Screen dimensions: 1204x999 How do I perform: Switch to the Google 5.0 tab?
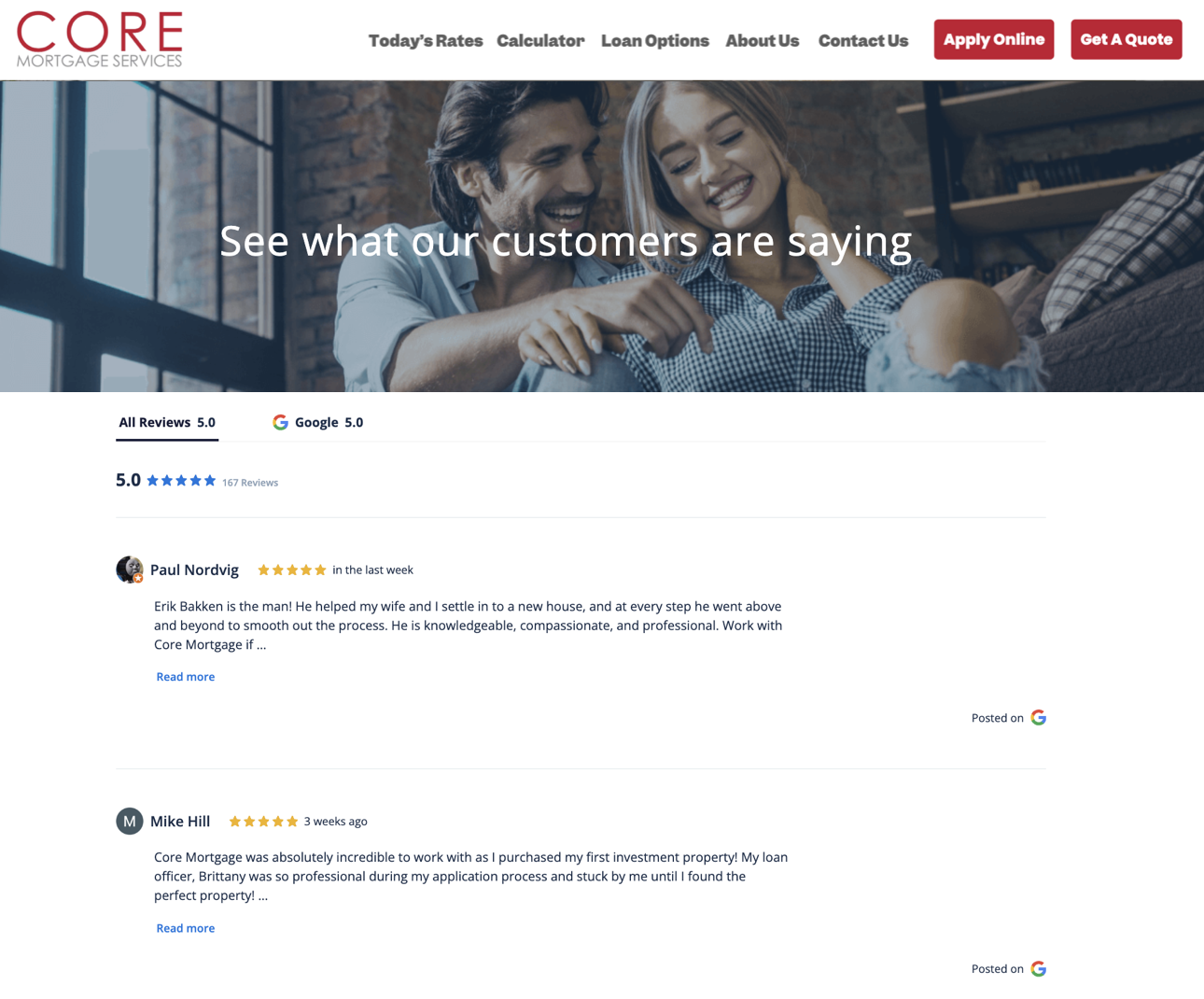(317, 422)
